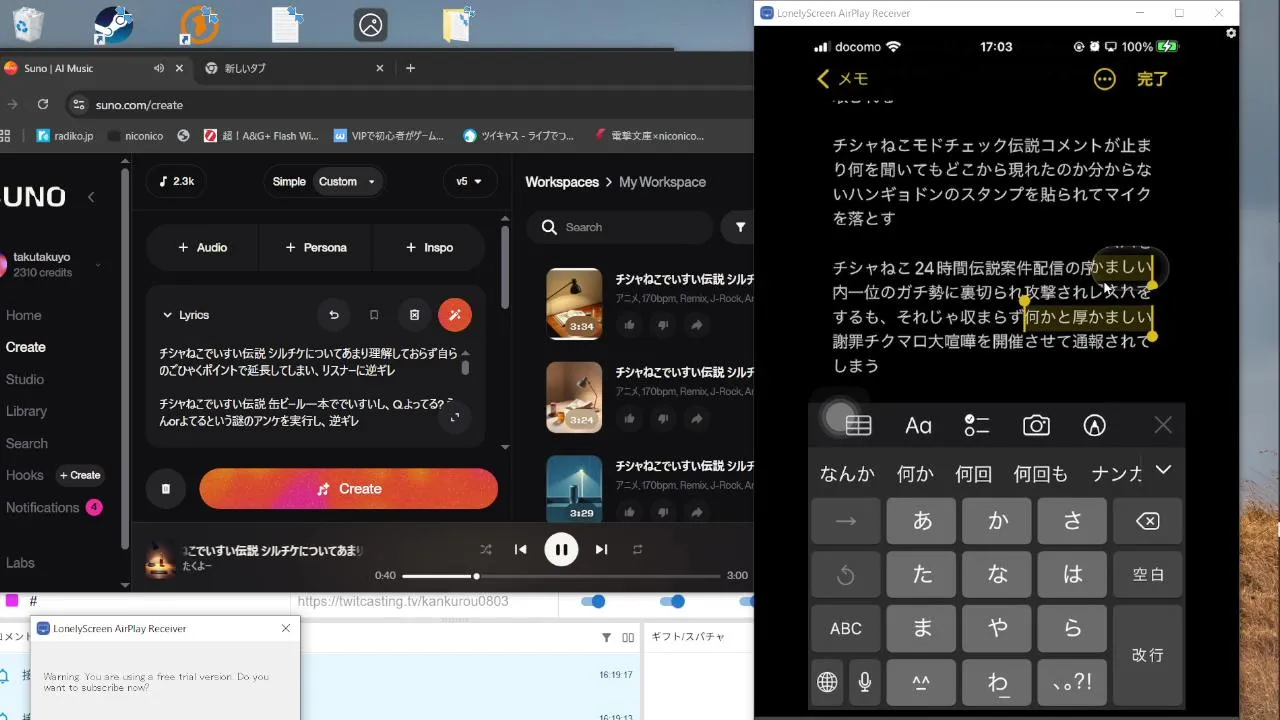Expand the lyrics editor to fullscreen
The width and height of the screenshot is (1280, 720).
click(x=455, y=418)
